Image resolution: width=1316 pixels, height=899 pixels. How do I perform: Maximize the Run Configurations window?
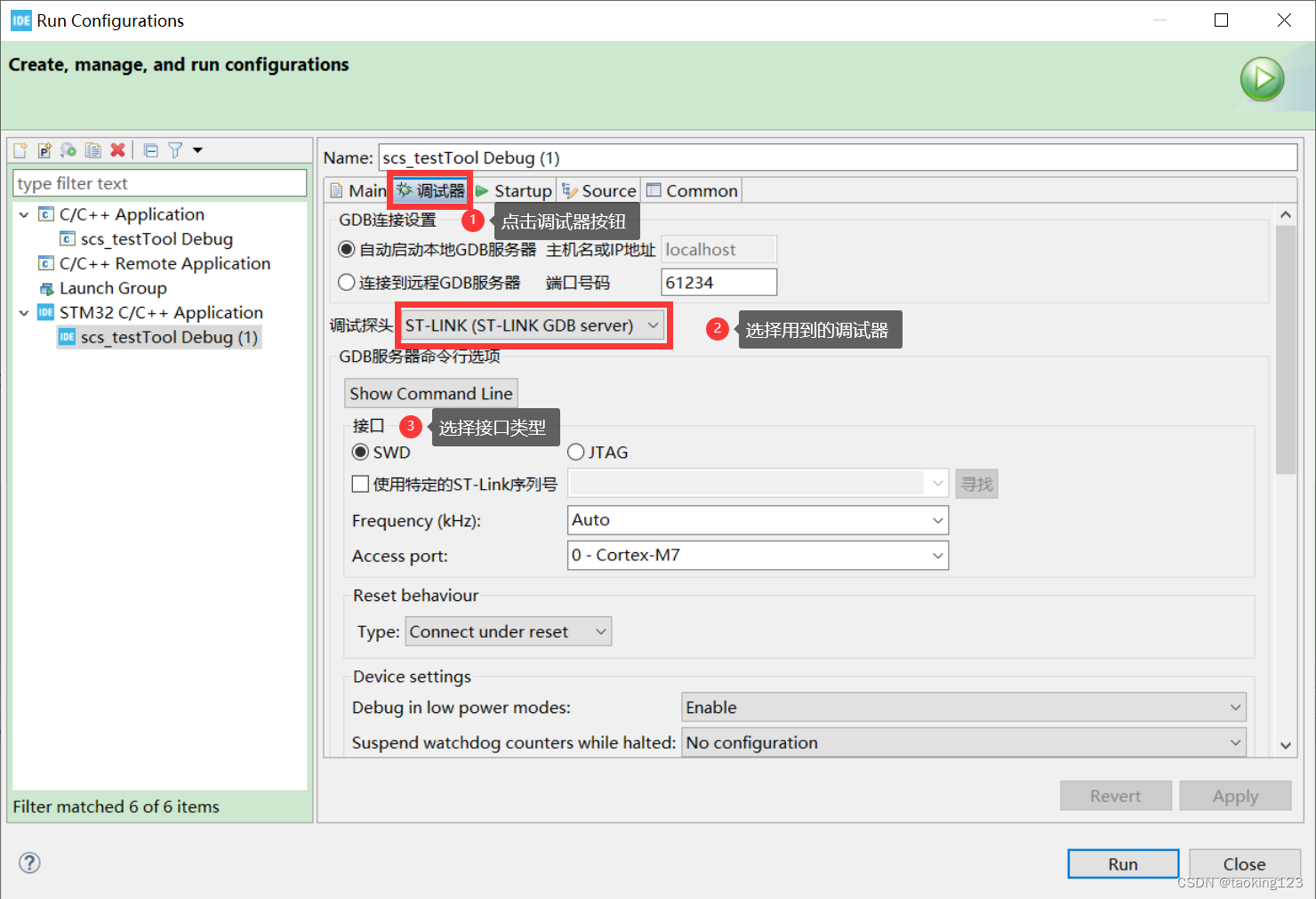(x=1222, y=20)
